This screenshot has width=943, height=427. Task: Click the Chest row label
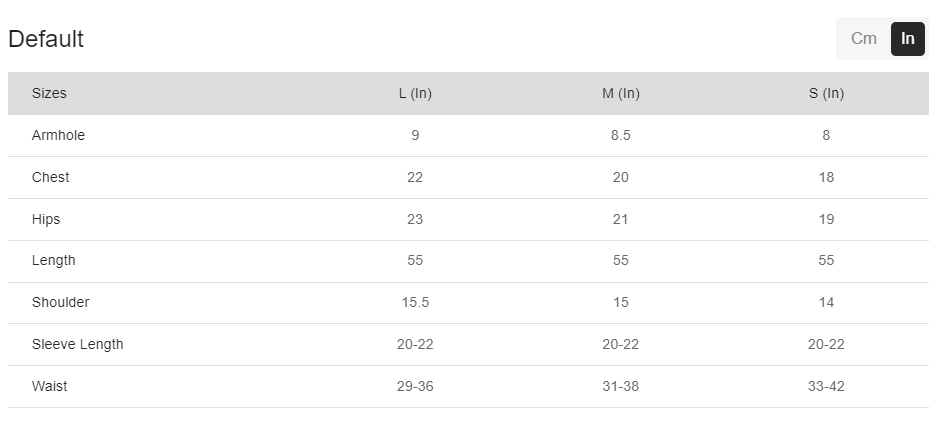pyautogui.click(x=51, y=177)
